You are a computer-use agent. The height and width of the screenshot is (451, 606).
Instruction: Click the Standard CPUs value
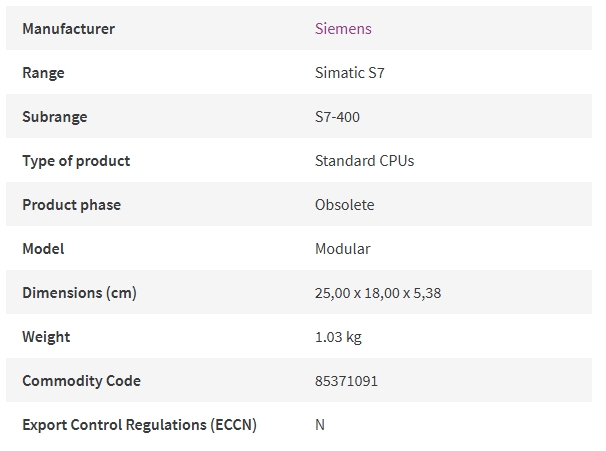364,161
